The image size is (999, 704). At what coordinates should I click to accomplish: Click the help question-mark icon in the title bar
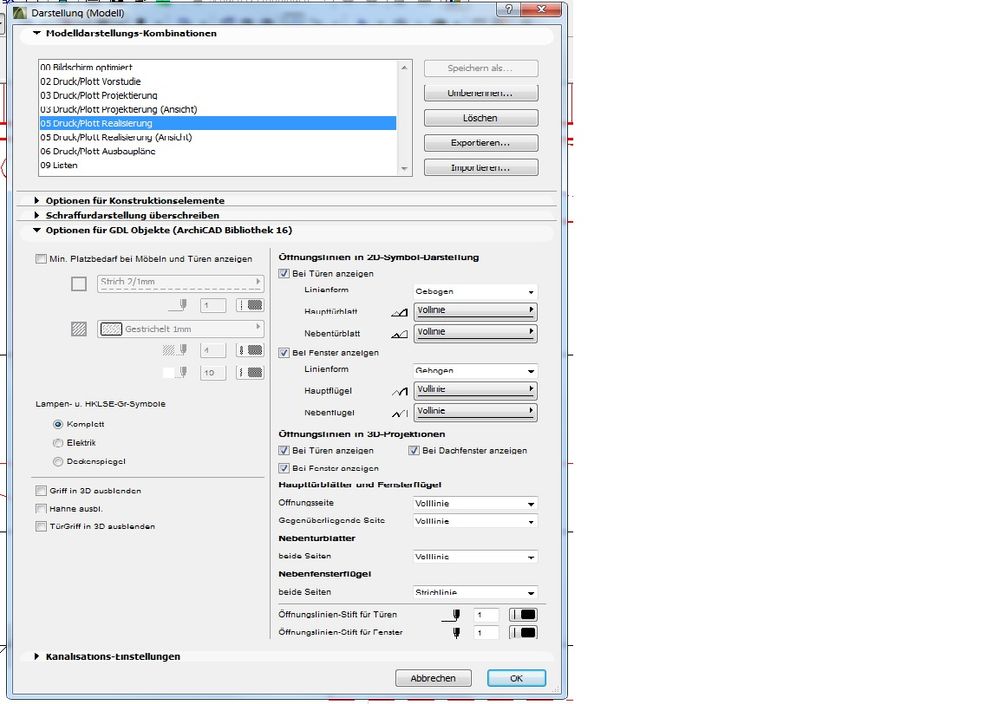(x=508, y=9)
